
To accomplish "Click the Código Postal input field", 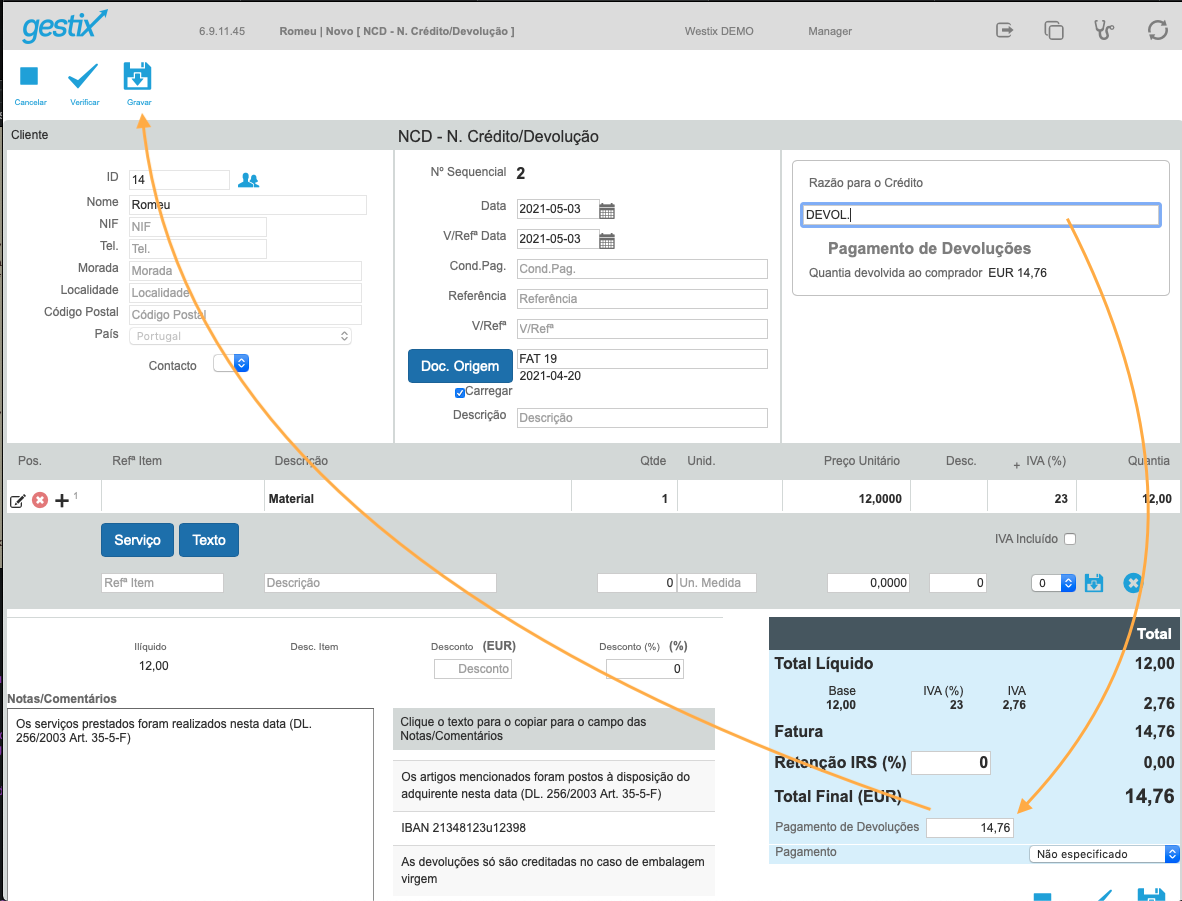I will 245,314.
